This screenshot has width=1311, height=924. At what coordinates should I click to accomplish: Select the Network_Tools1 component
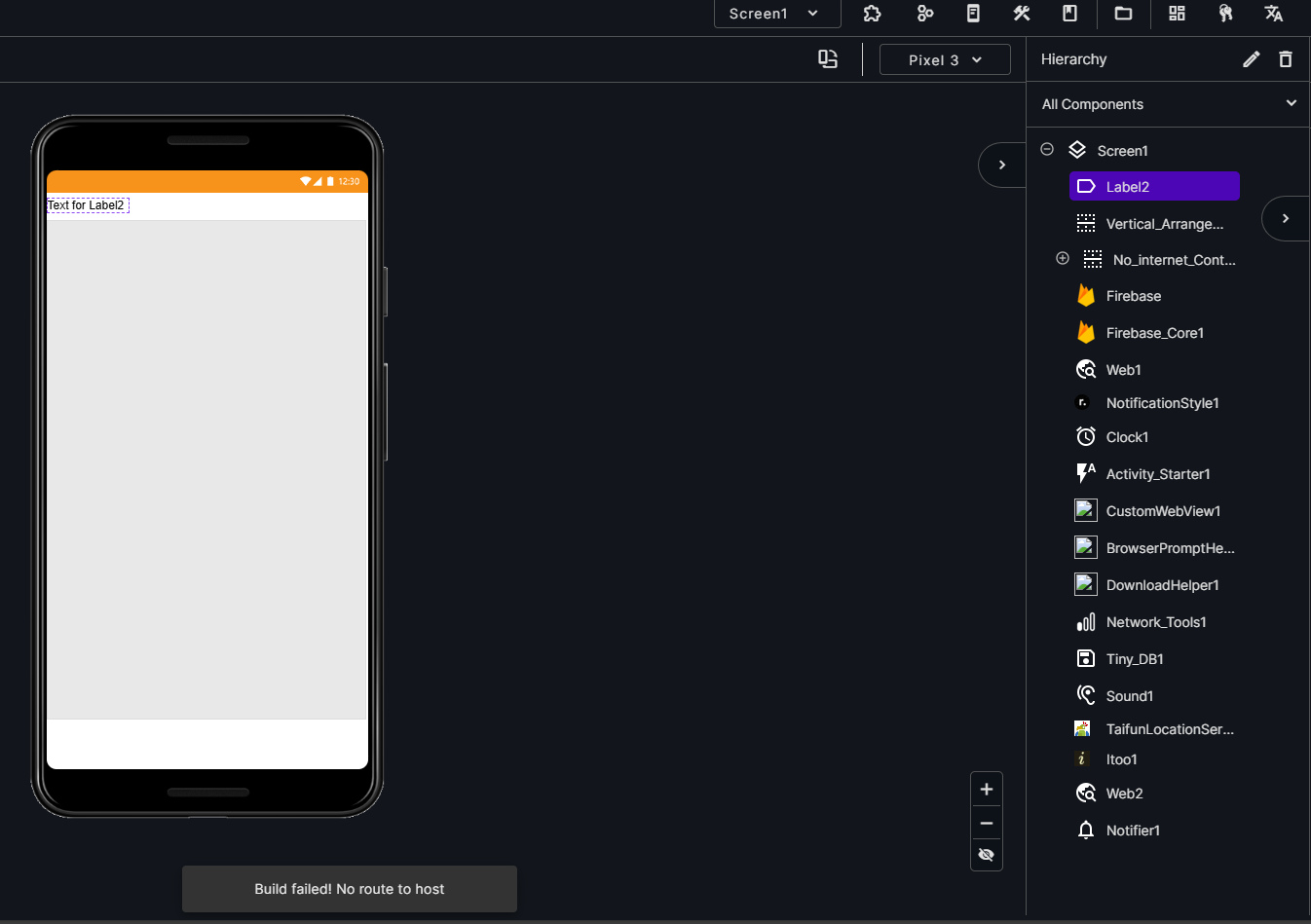pos(1156,621)
